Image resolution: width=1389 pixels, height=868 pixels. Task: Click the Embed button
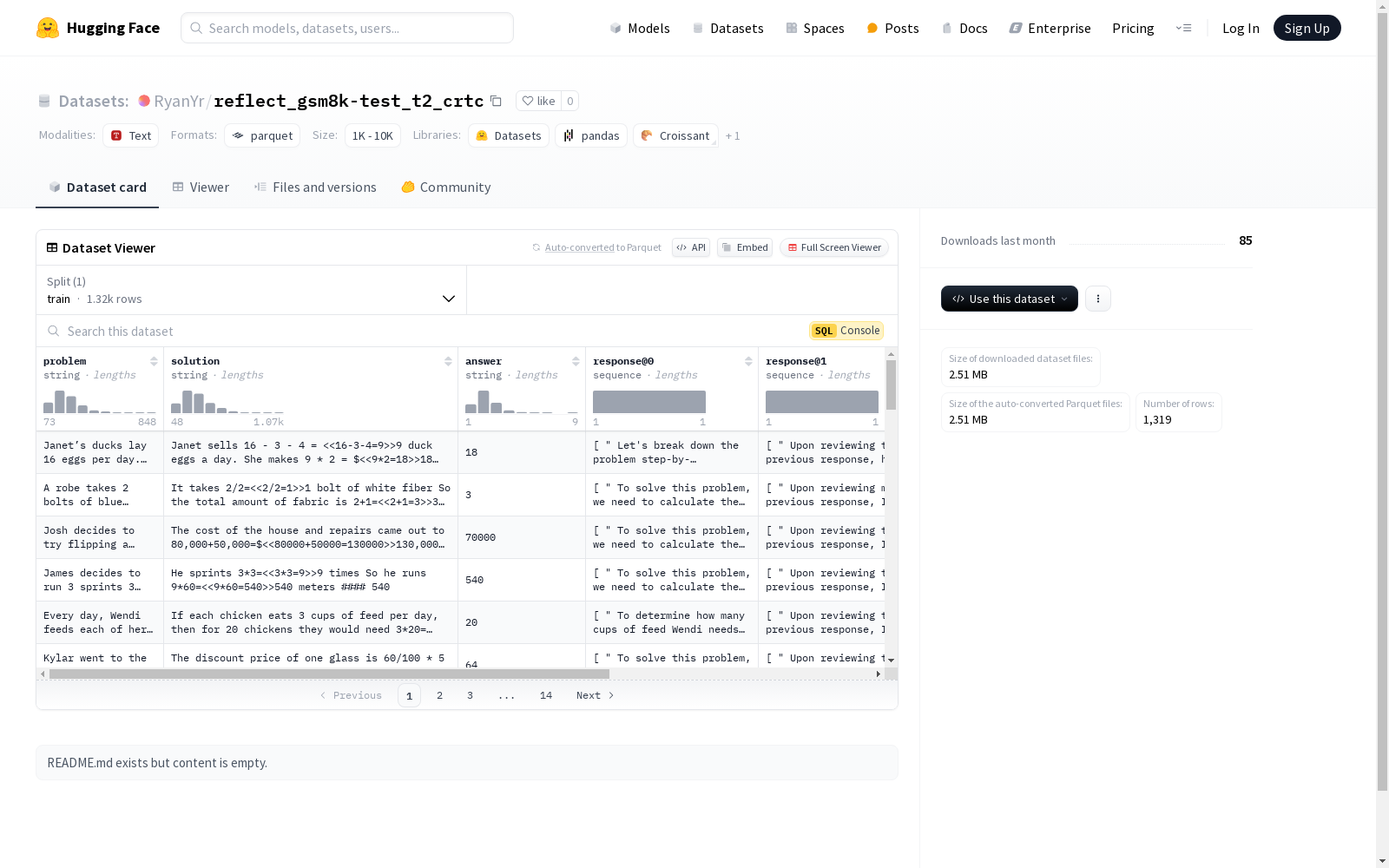(745, 247)
